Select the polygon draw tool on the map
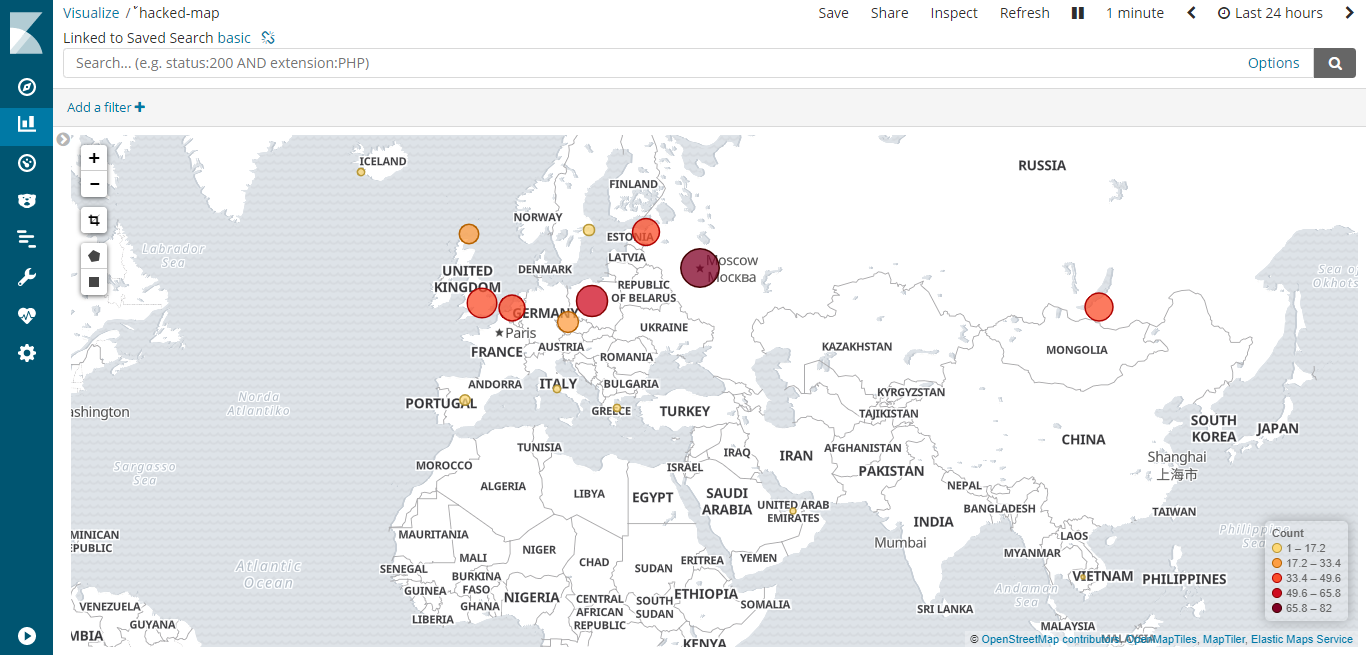Viewport: 1366px width, 655px height. click(93, 255)
